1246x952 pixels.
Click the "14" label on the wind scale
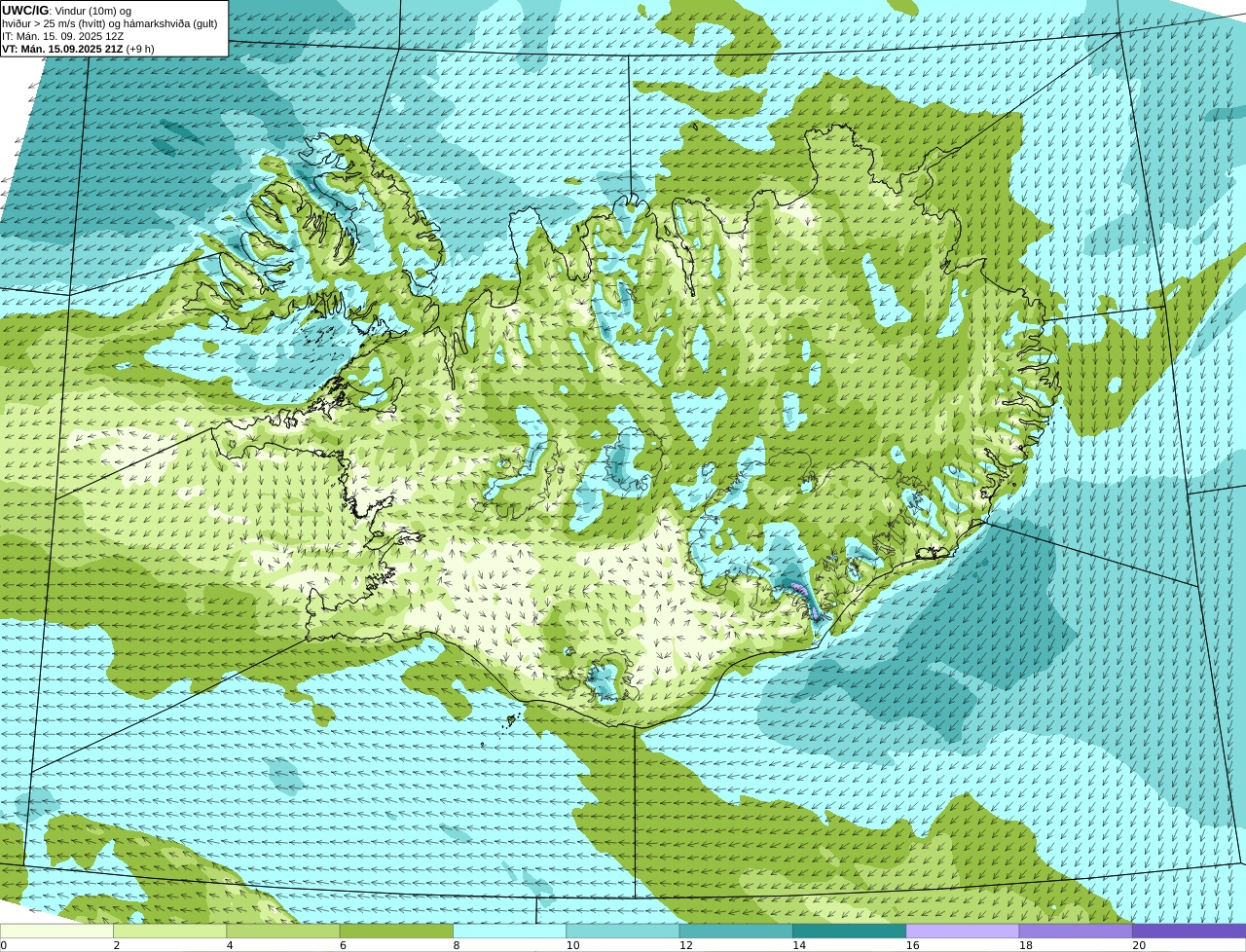[x=799, y=945]
